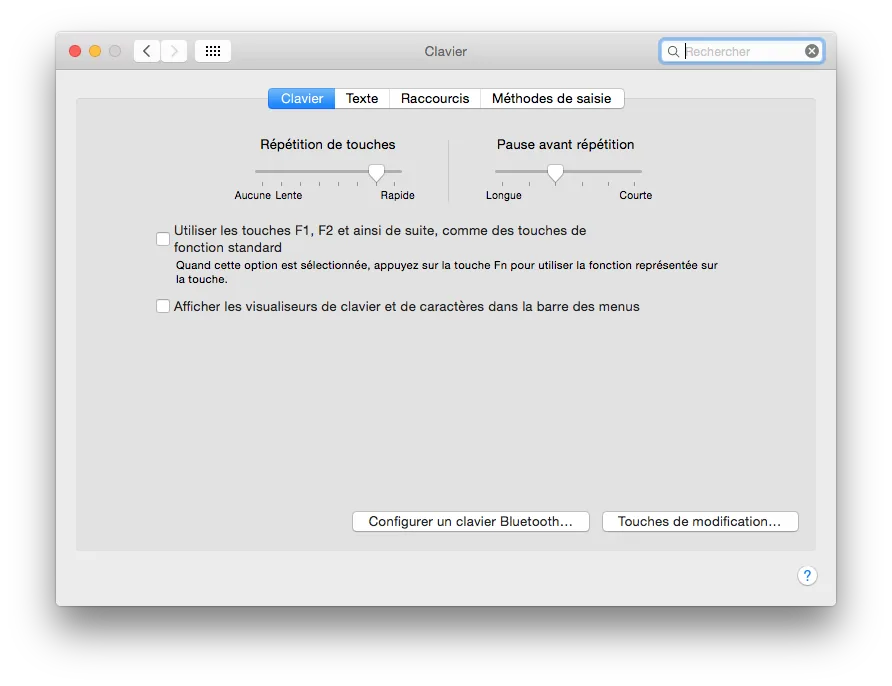892x686 pixels.
Task: Open help with the question mark button
Action: [x=807, y=576]
